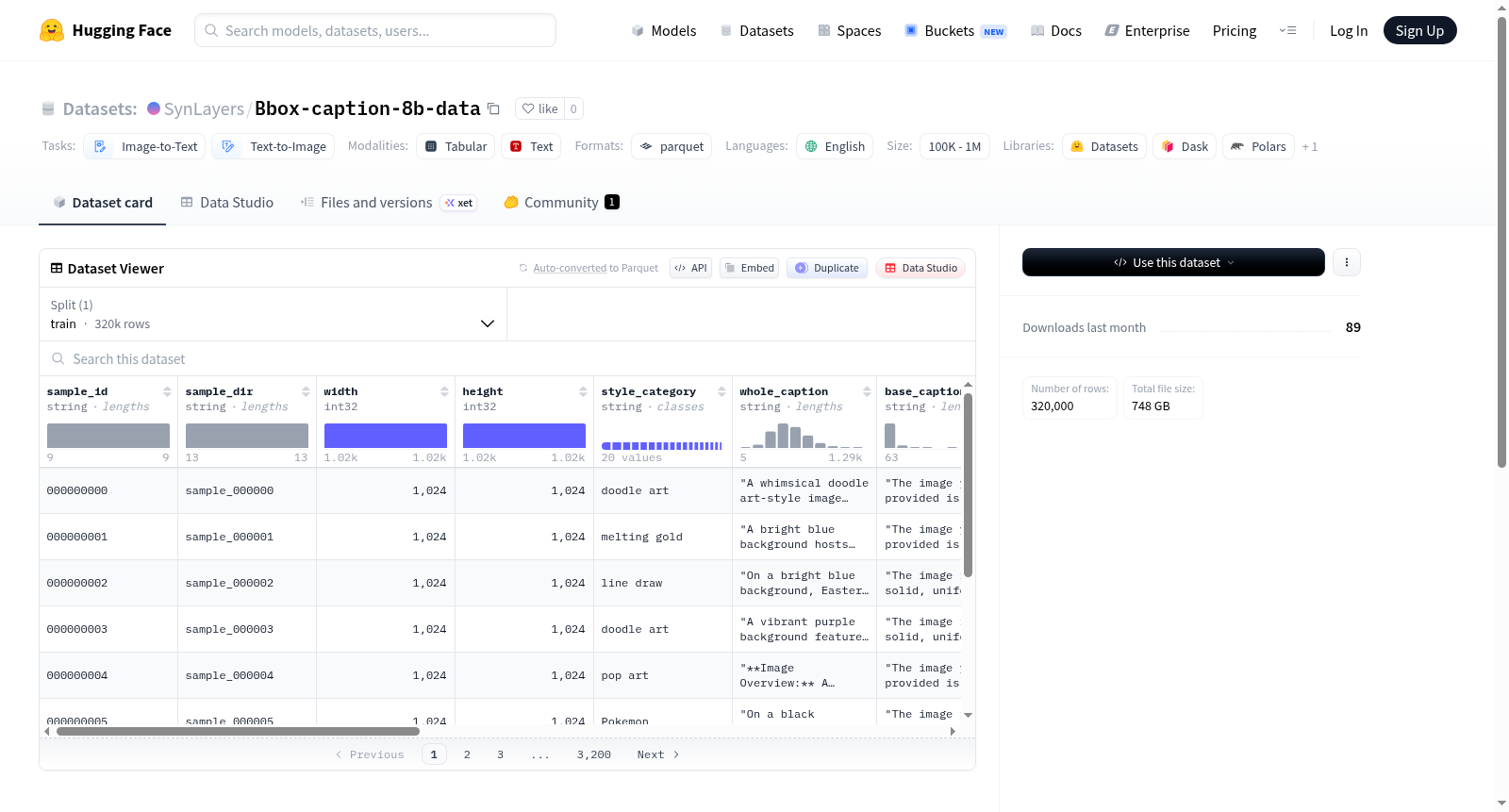Open Data Studio from the viewer header button
This screenshot has width=1509, height=812.
tap(920, 268)
